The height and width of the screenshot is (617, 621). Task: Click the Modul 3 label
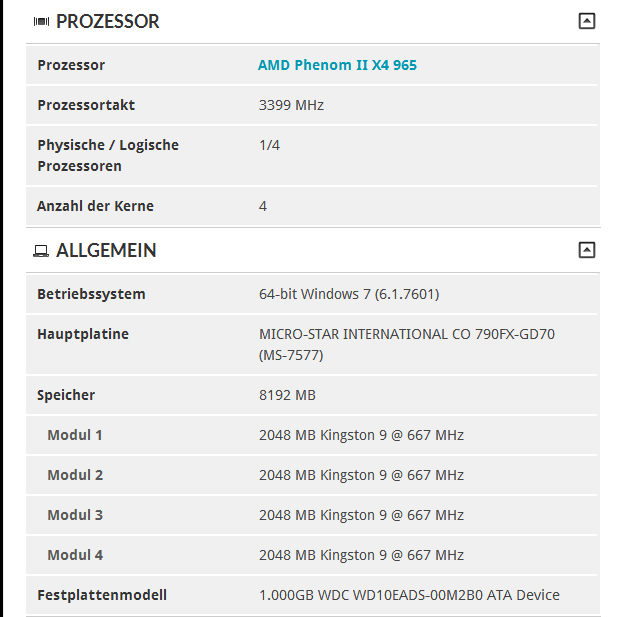tap(75, 515)
